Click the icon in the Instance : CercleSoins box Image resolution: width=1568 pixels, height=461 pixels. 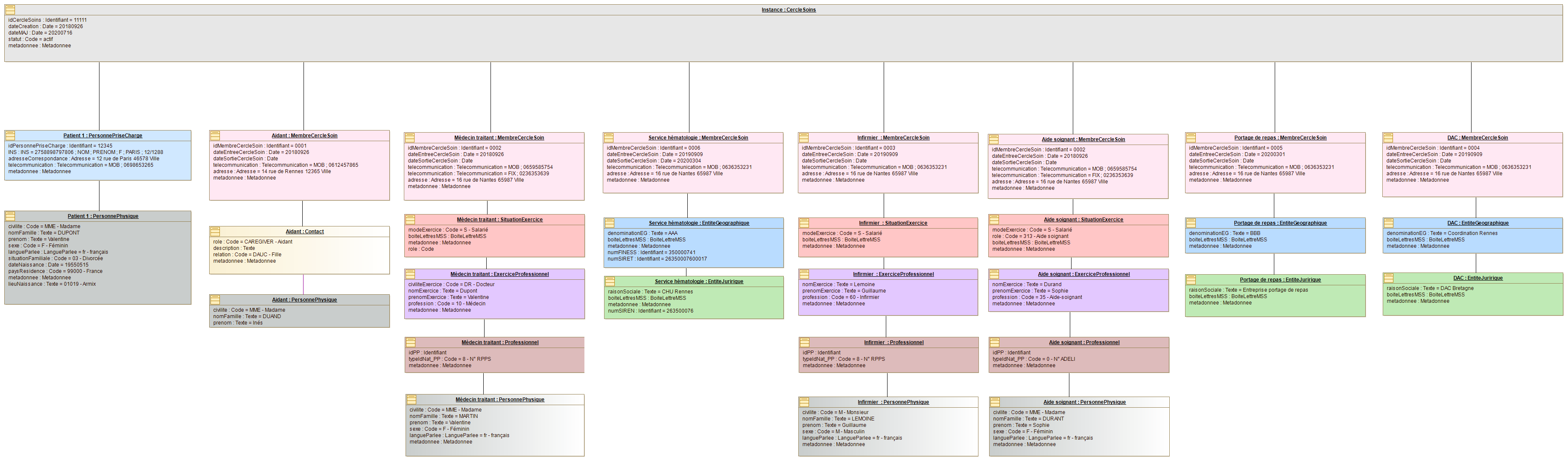(10, 10)
